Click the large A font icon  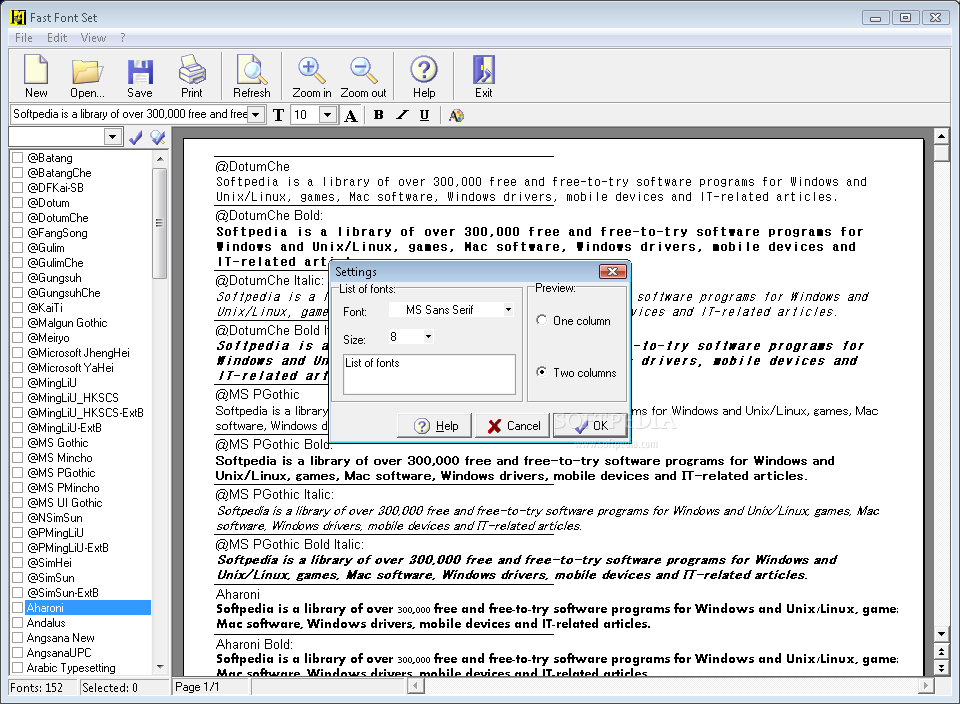pos(351,115)
